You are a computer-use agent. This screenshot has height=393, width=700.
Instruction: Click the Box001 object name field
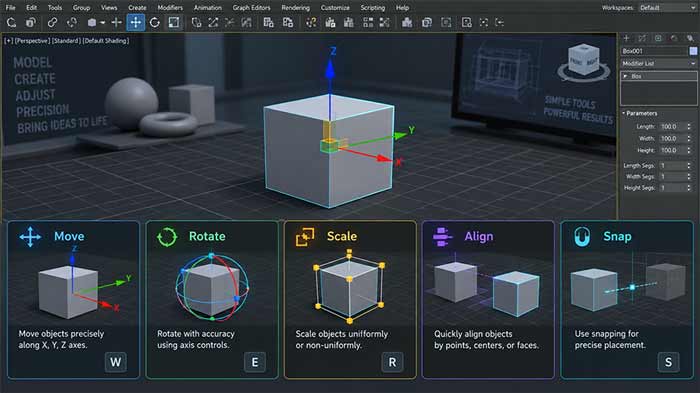[654, 51]
